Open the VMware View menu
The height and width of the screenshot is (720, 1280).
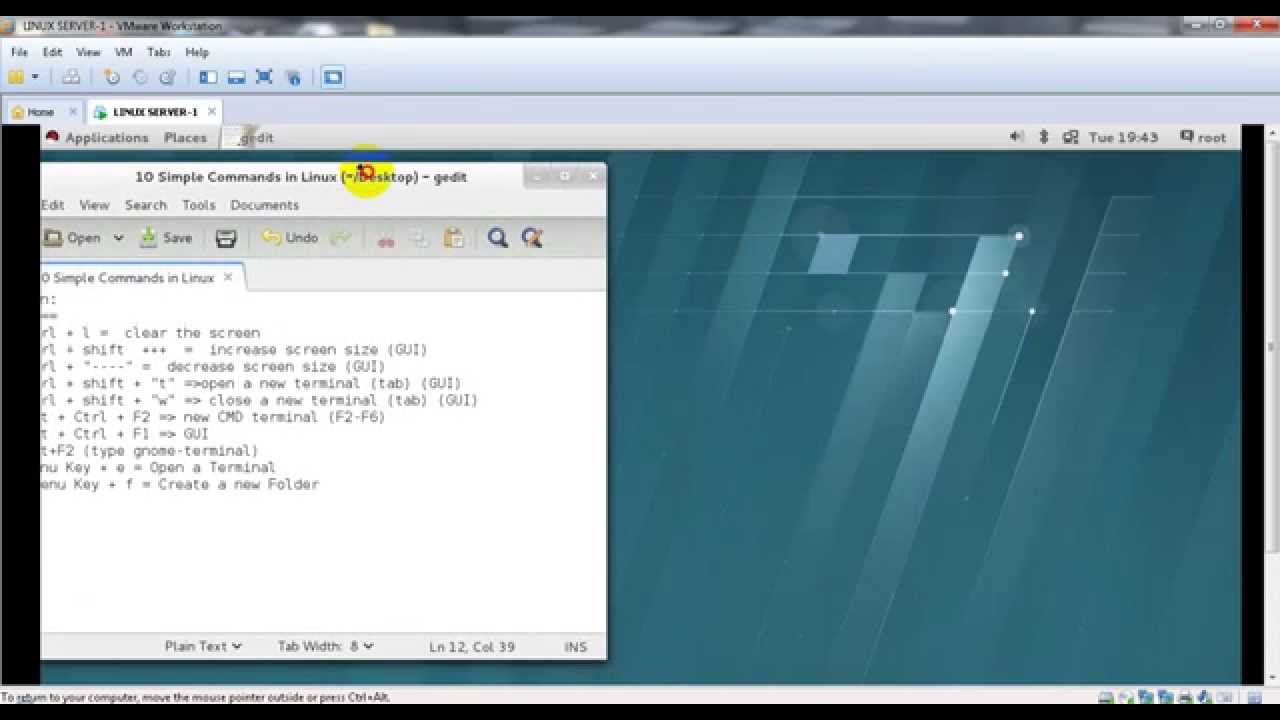88,52
